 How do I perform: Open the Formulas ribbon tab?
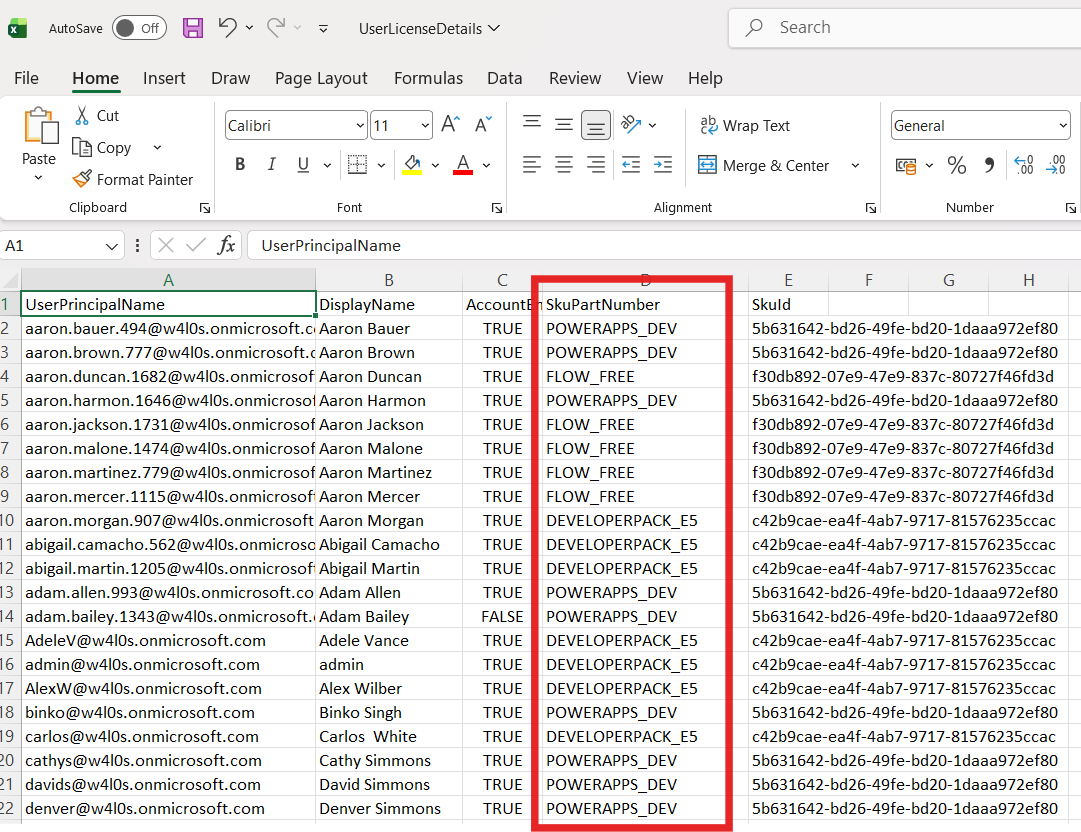tap(428, 78)
